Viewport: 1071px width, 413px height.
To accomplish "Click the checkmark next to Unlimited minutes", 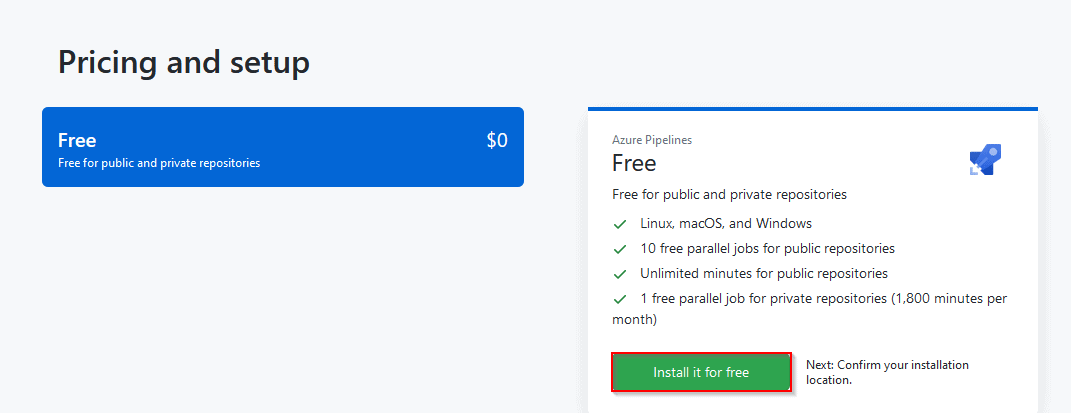I will pyautogui.click(x=620, y=274).
